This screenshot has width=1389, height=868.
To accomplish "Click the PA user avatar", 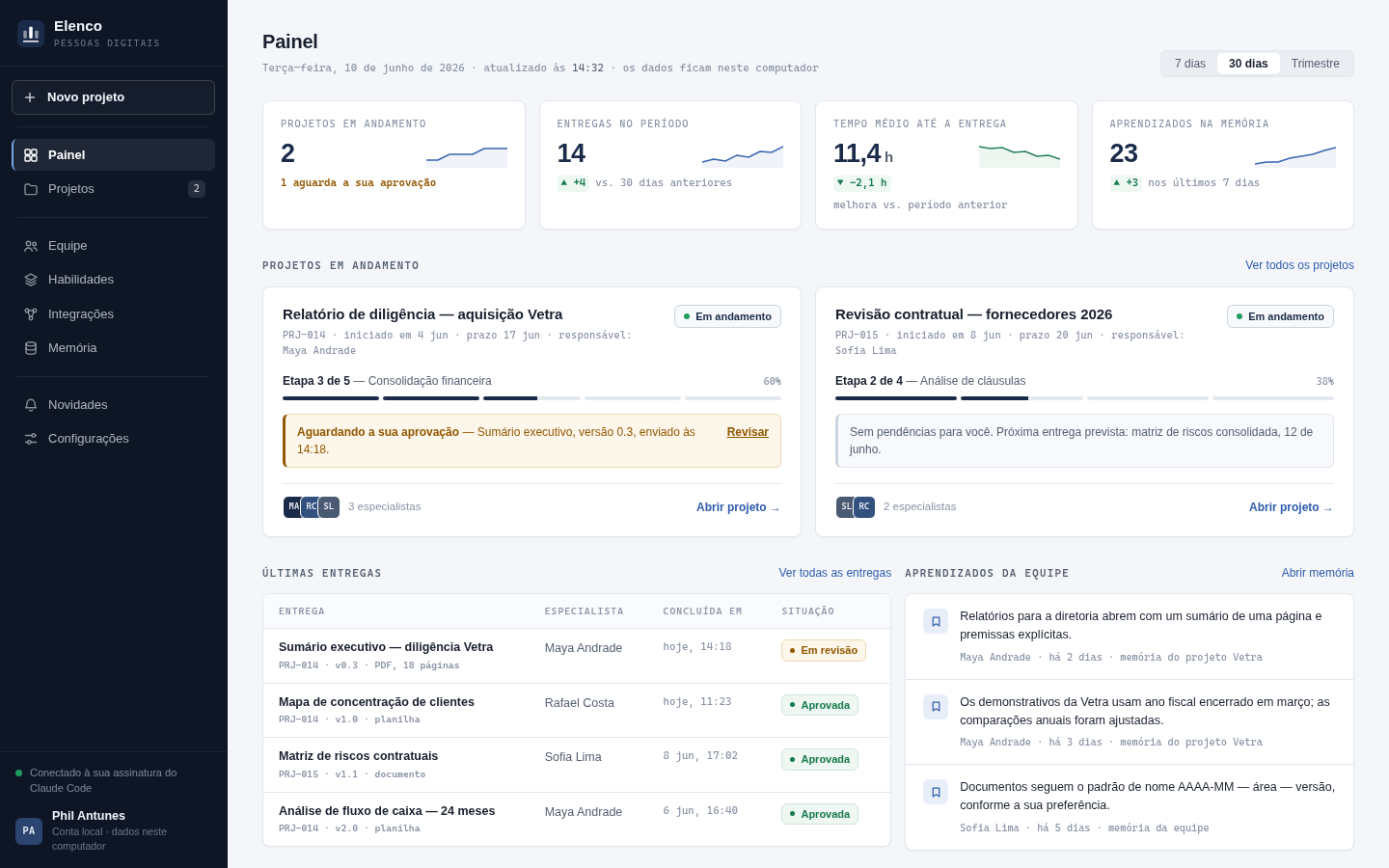I will [x=29, y=831].
